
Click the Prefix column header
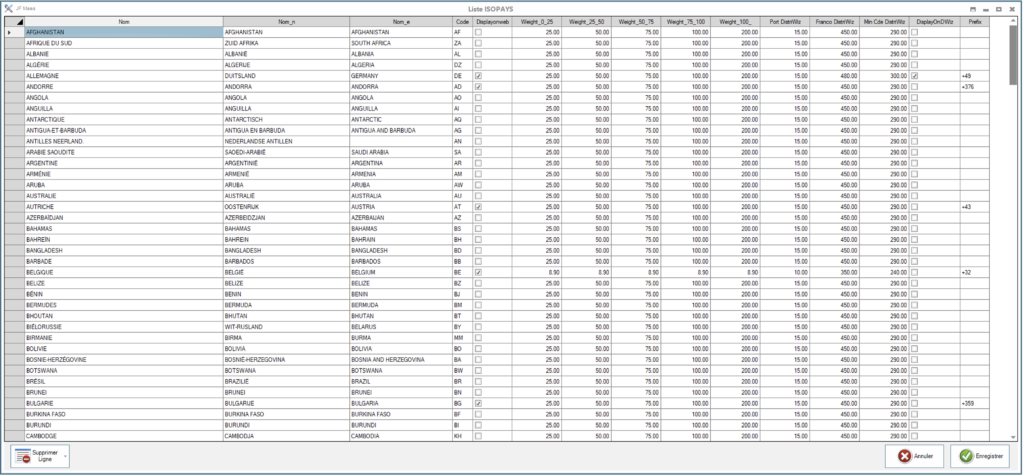973,21
